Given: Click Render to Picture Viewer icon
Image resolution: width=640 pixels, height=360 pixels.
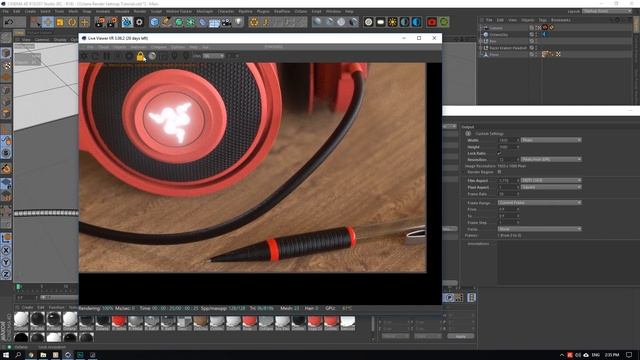Looking at the screenshot, I should coord(112,22).
